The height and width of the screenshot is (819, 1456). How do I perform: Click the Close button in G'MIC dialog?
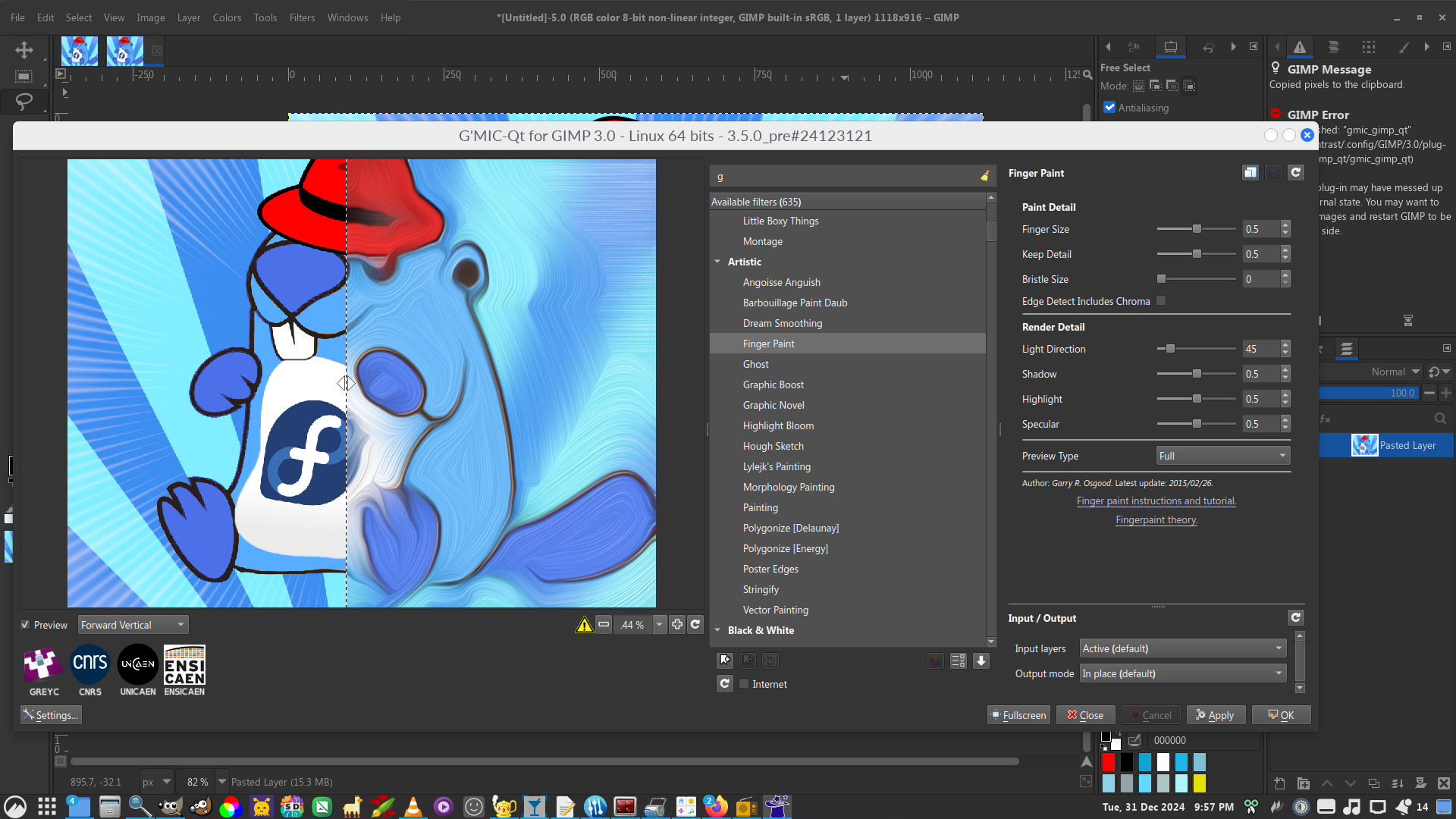pyautogui.click(x=1086, y=715)
